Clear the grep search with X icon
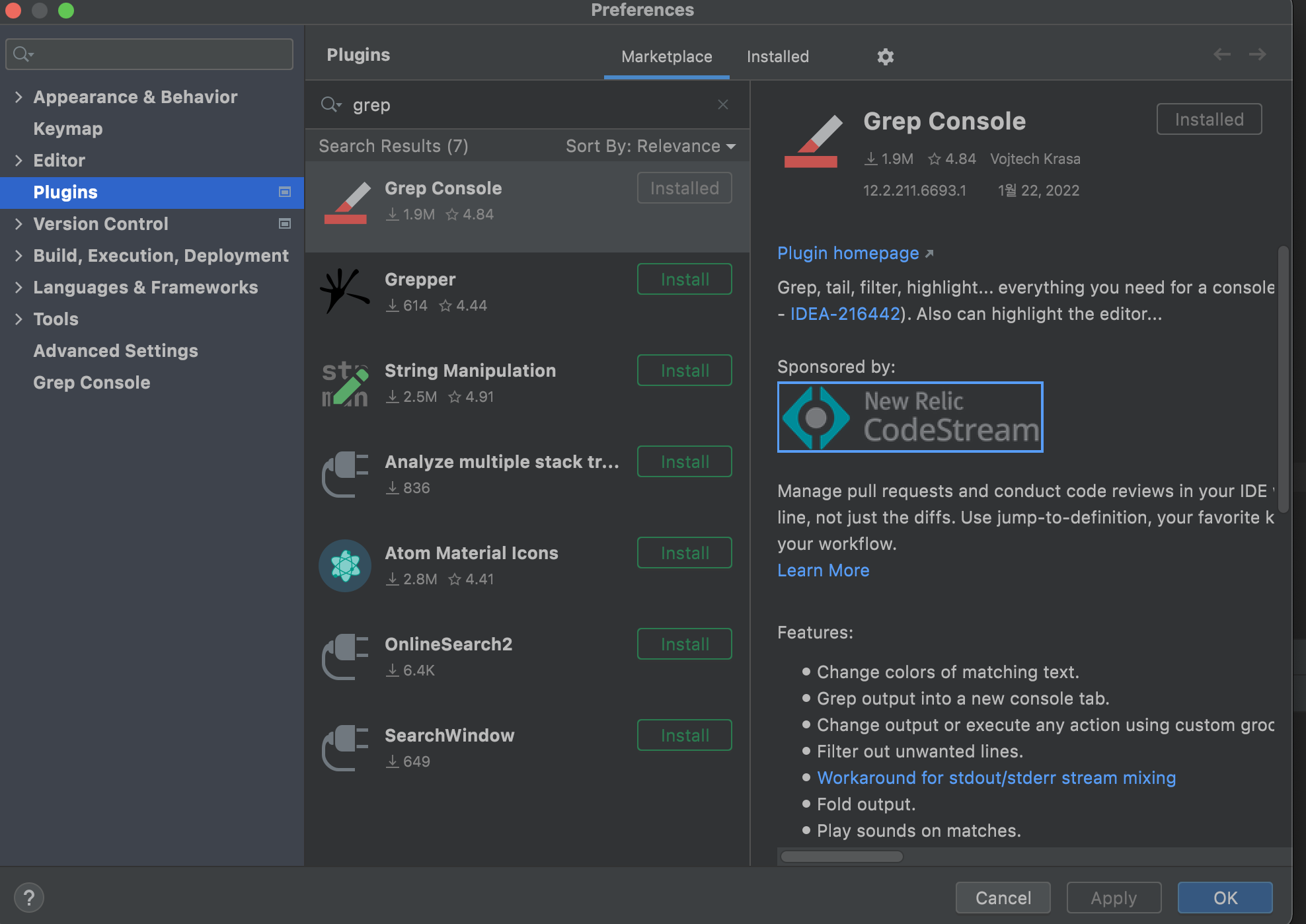 click(722, 104)
